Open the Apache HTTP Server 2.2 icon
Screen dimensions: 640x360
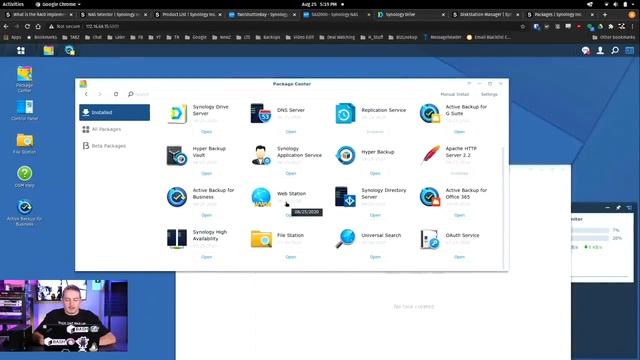tap(430, 156)
